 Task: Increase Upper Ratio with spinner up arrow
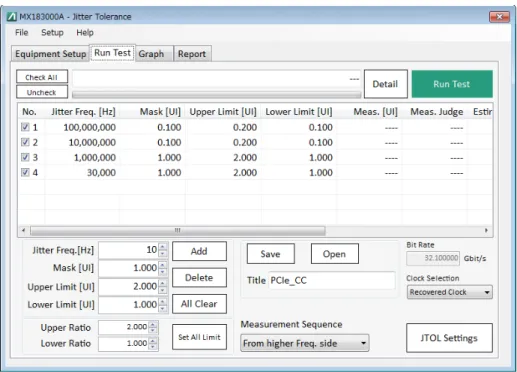[x=153, y=324]
